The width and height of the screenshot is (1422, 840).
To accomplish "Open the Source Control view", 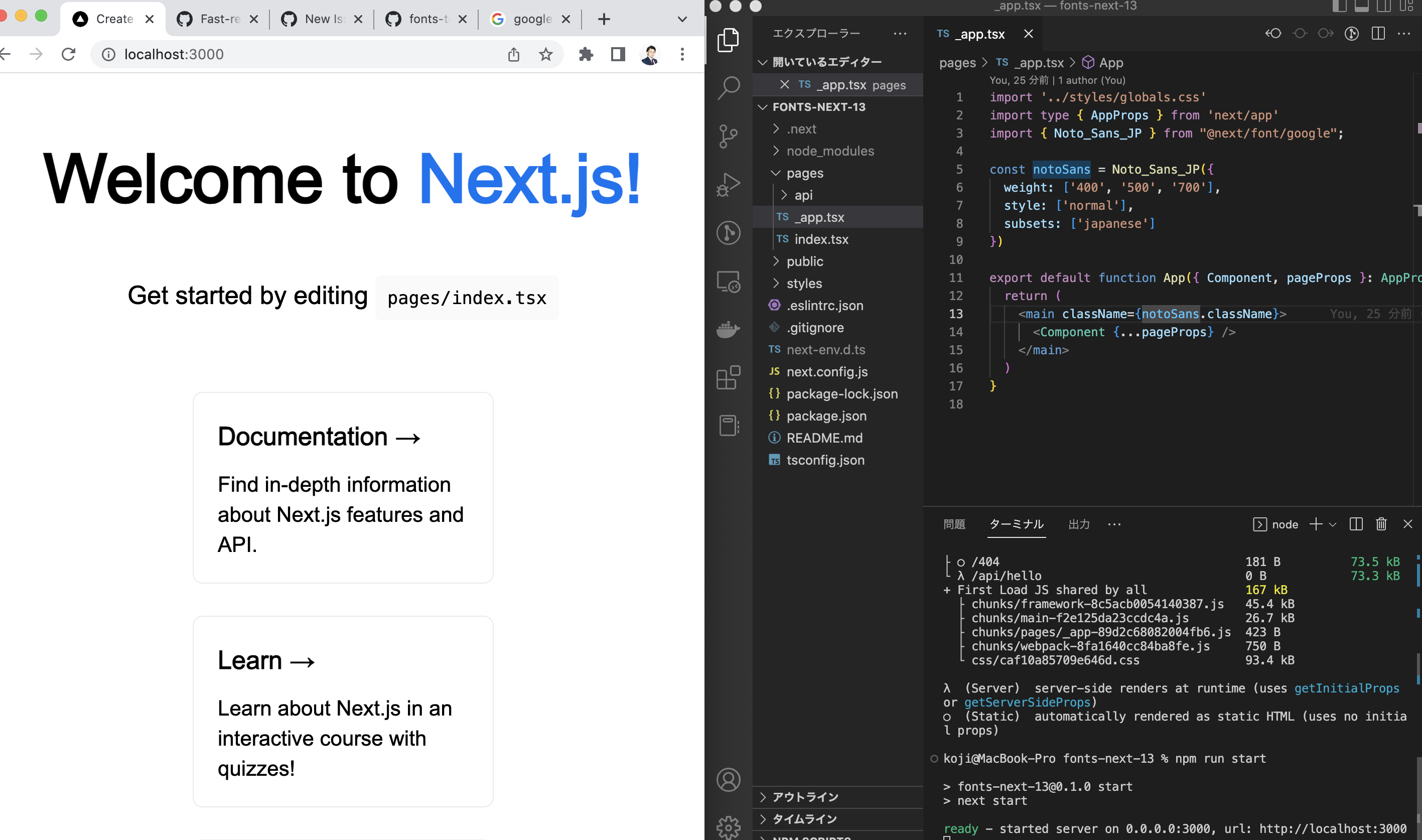I will point(729,136).
